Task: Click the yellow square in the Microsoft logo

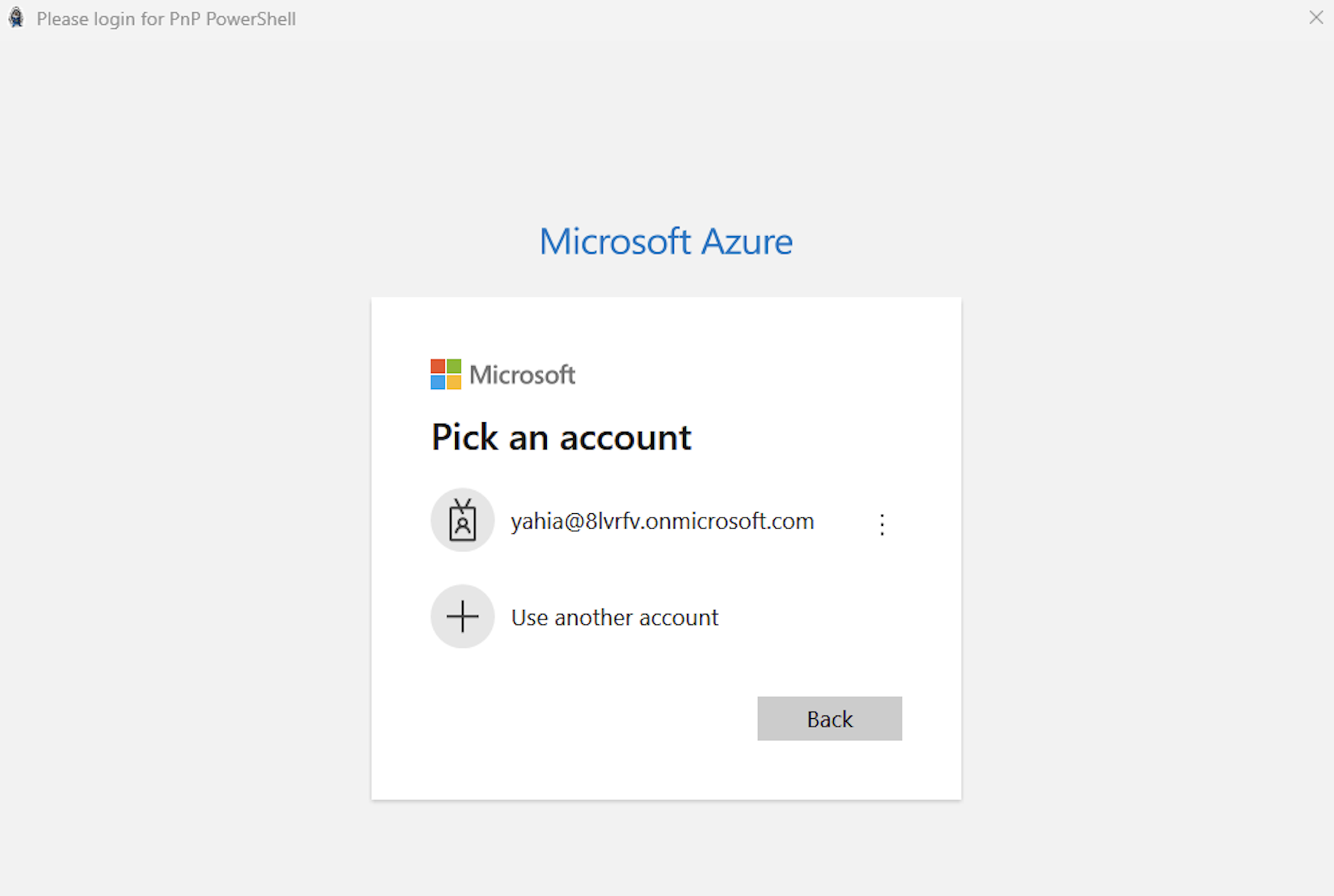Action: [454, 383]
